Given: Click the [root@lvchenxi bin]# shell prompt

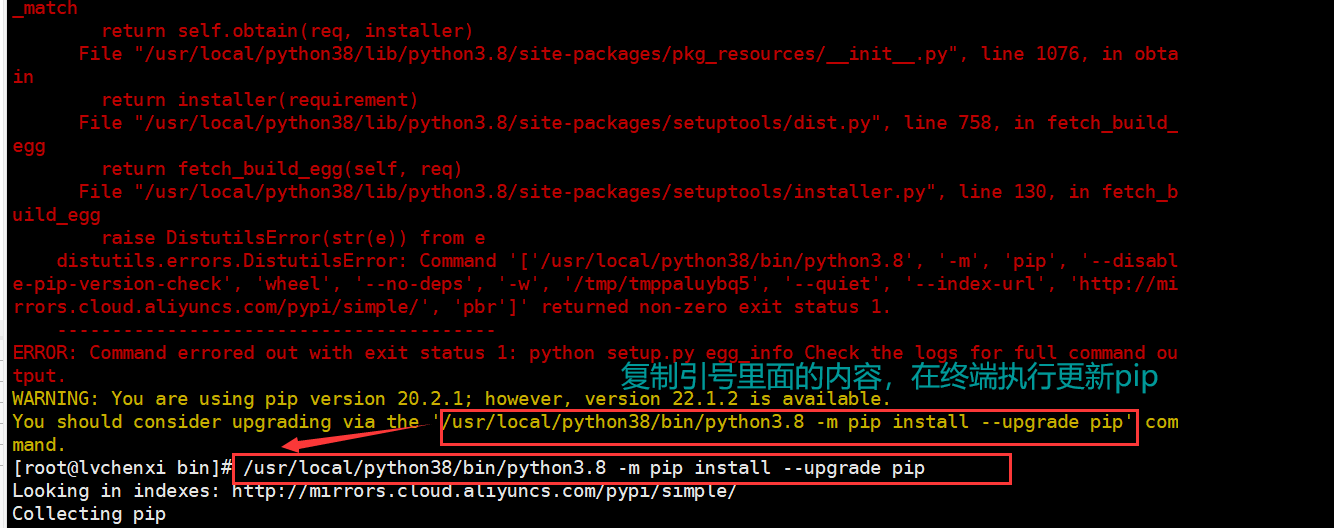Looking at the screenshot, I should 123,468.
